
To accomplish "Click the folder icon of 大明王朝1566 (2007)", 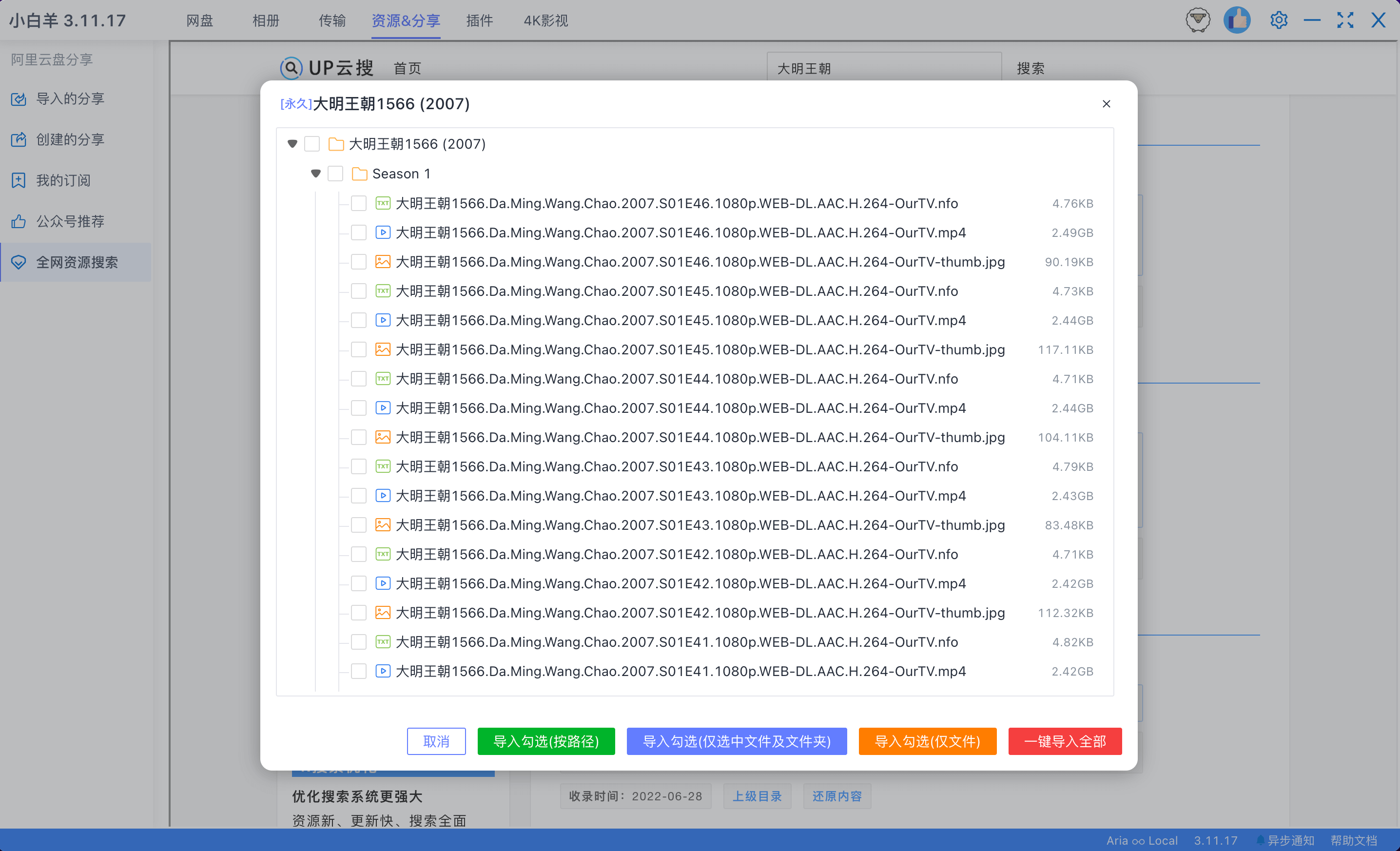I will click(x=336, y=144).
